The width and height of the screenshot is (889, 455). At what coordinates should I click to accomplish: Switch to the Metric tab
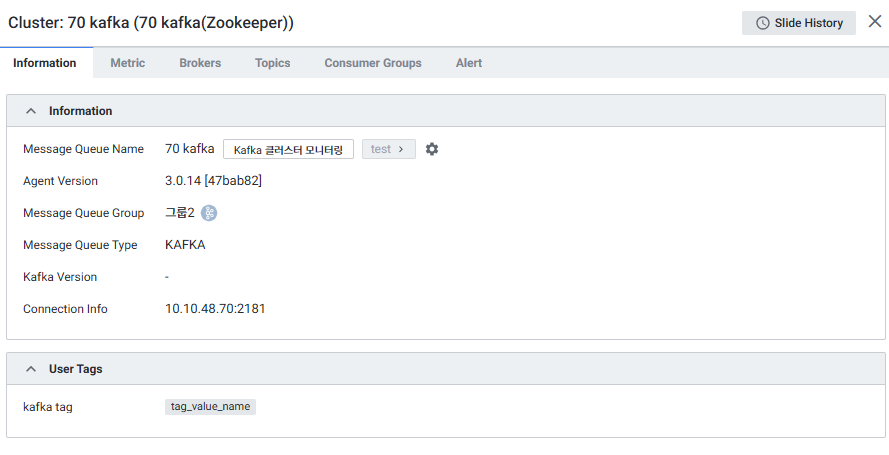pyautogui.click(x=127, y=63)
